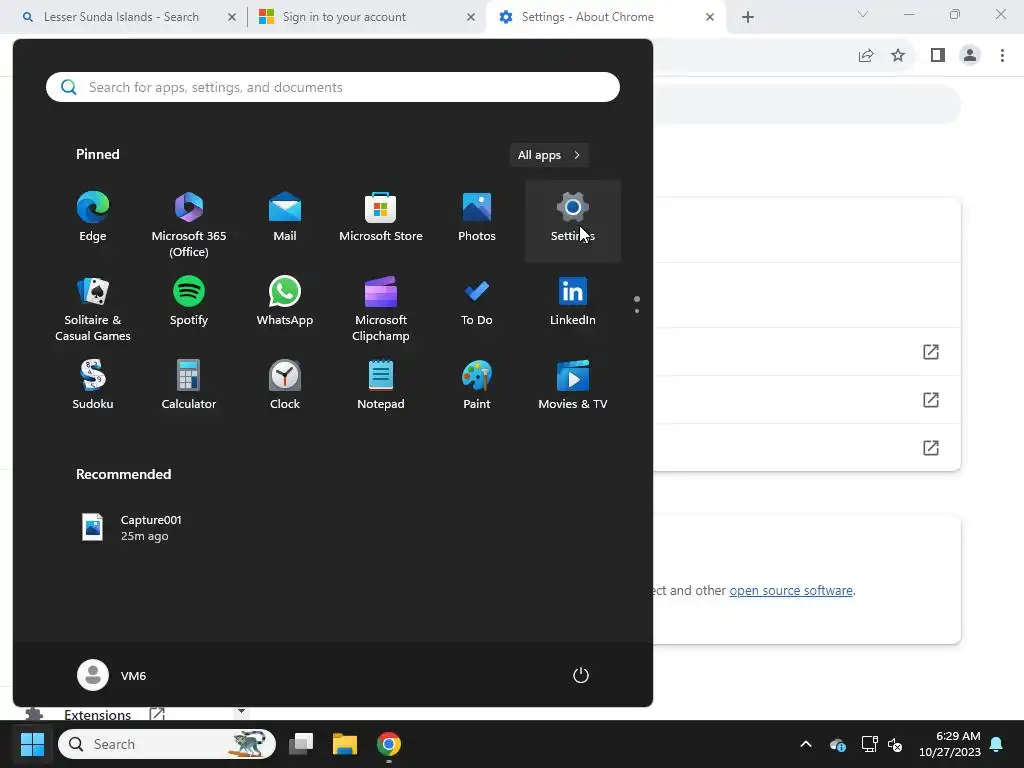Open Extensions in Chrome settings sidebar
The height and width of the screenshot is (768, 1024).
[97, 714]
